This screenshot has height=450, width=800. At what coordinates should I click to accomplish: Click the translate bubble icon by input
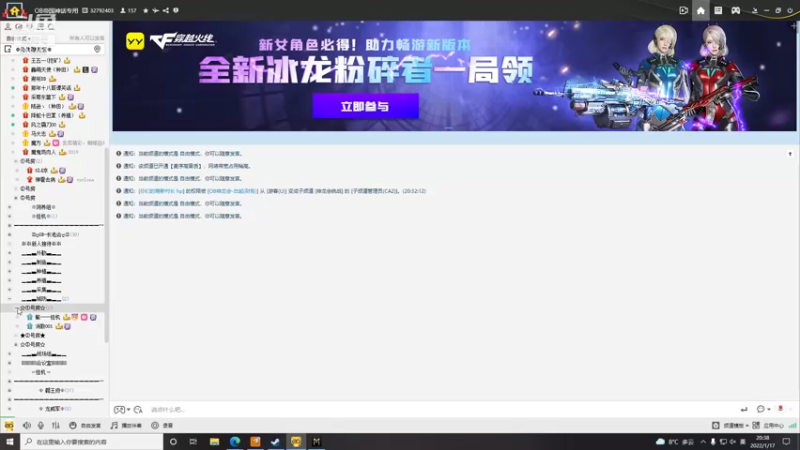(x=138, y=410)
